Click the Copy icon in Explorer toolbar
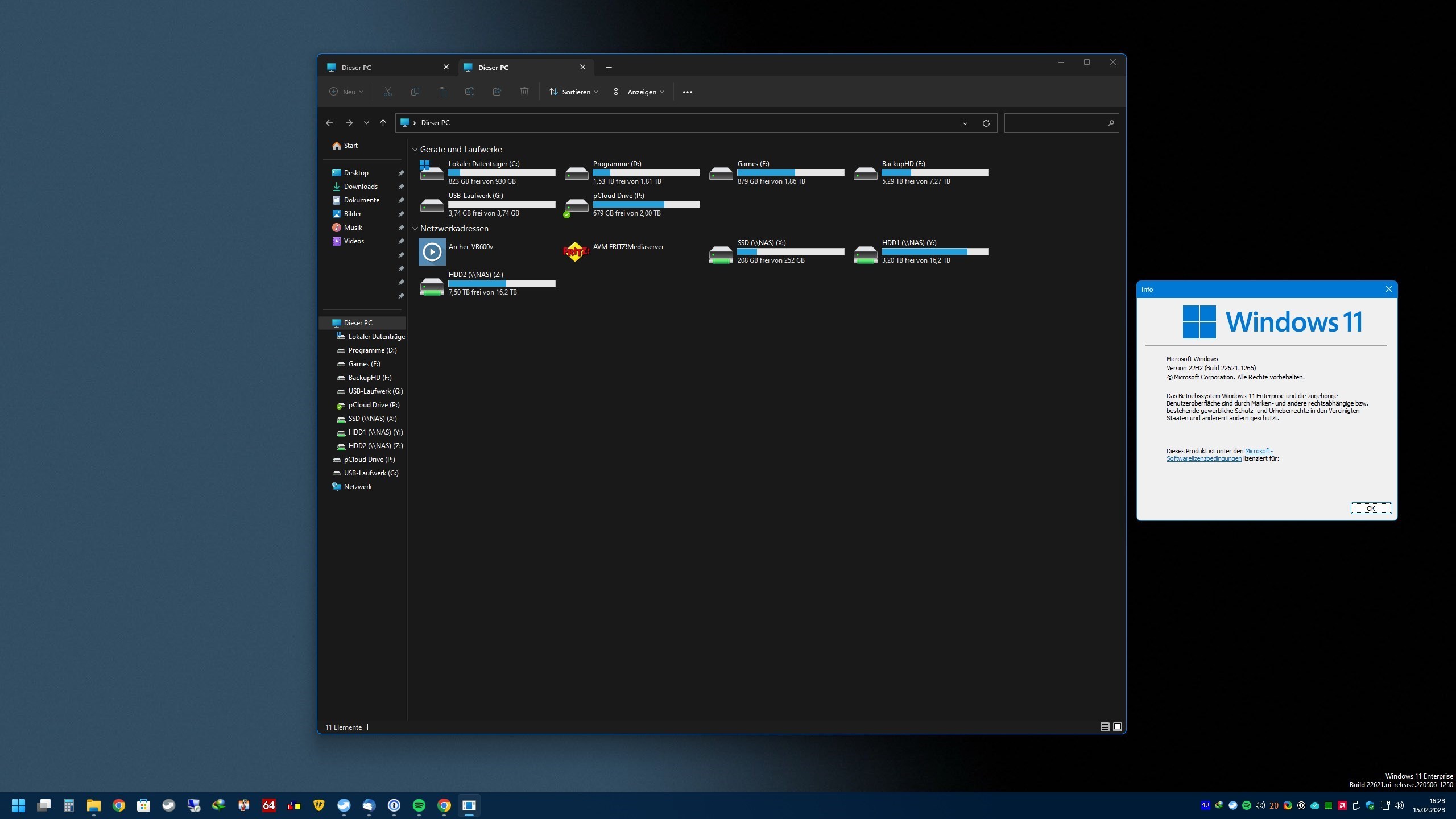The image size is (1456, 819). 415,92
